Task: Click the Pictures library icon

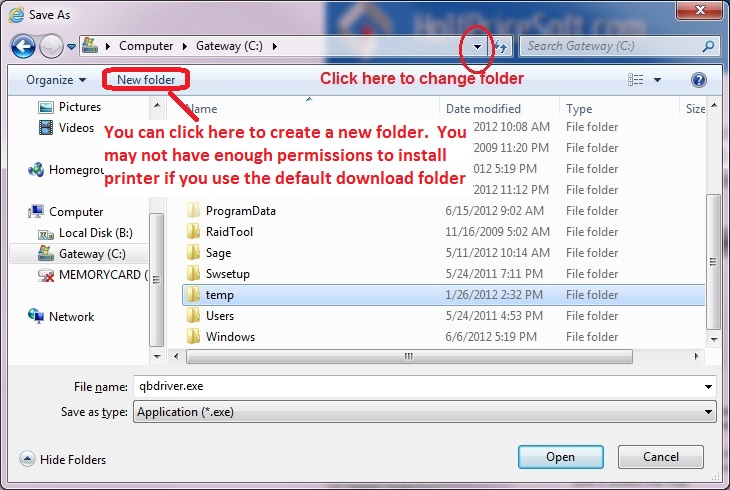Action: [46, 107]
